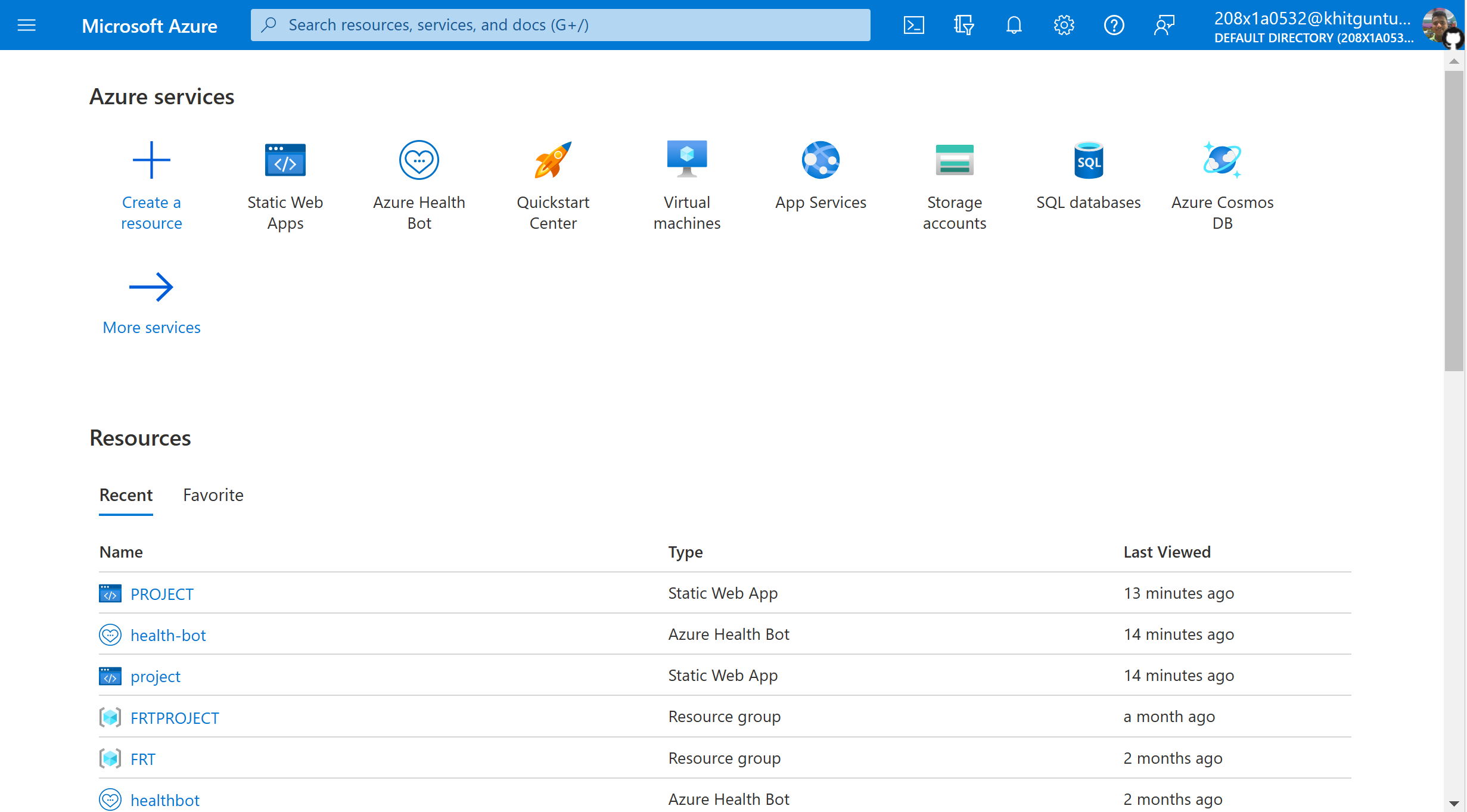Open the help and support pane
Image resolution: width=1467 pixels, height=812 pixels.
(1114, 25)
